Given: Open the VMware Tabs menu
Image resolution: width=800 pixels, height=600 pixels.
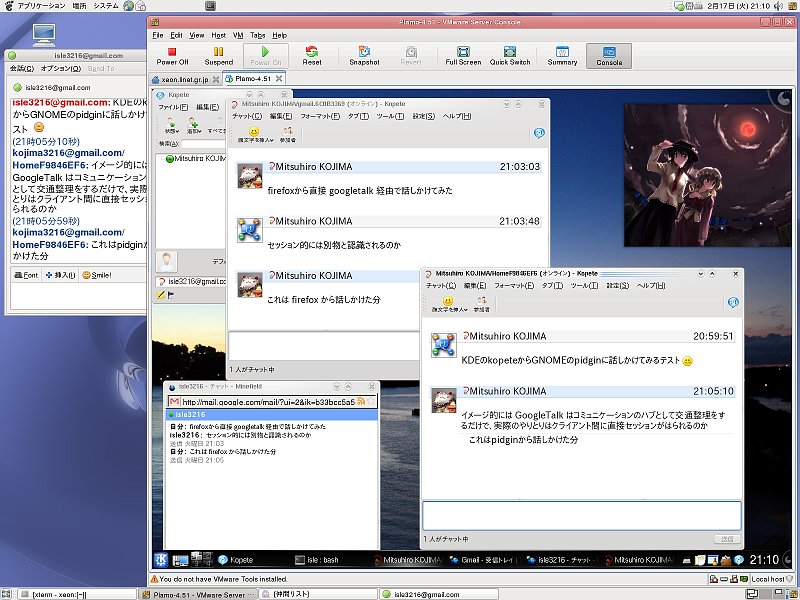Looking at the screenshot, I should 258,35.
